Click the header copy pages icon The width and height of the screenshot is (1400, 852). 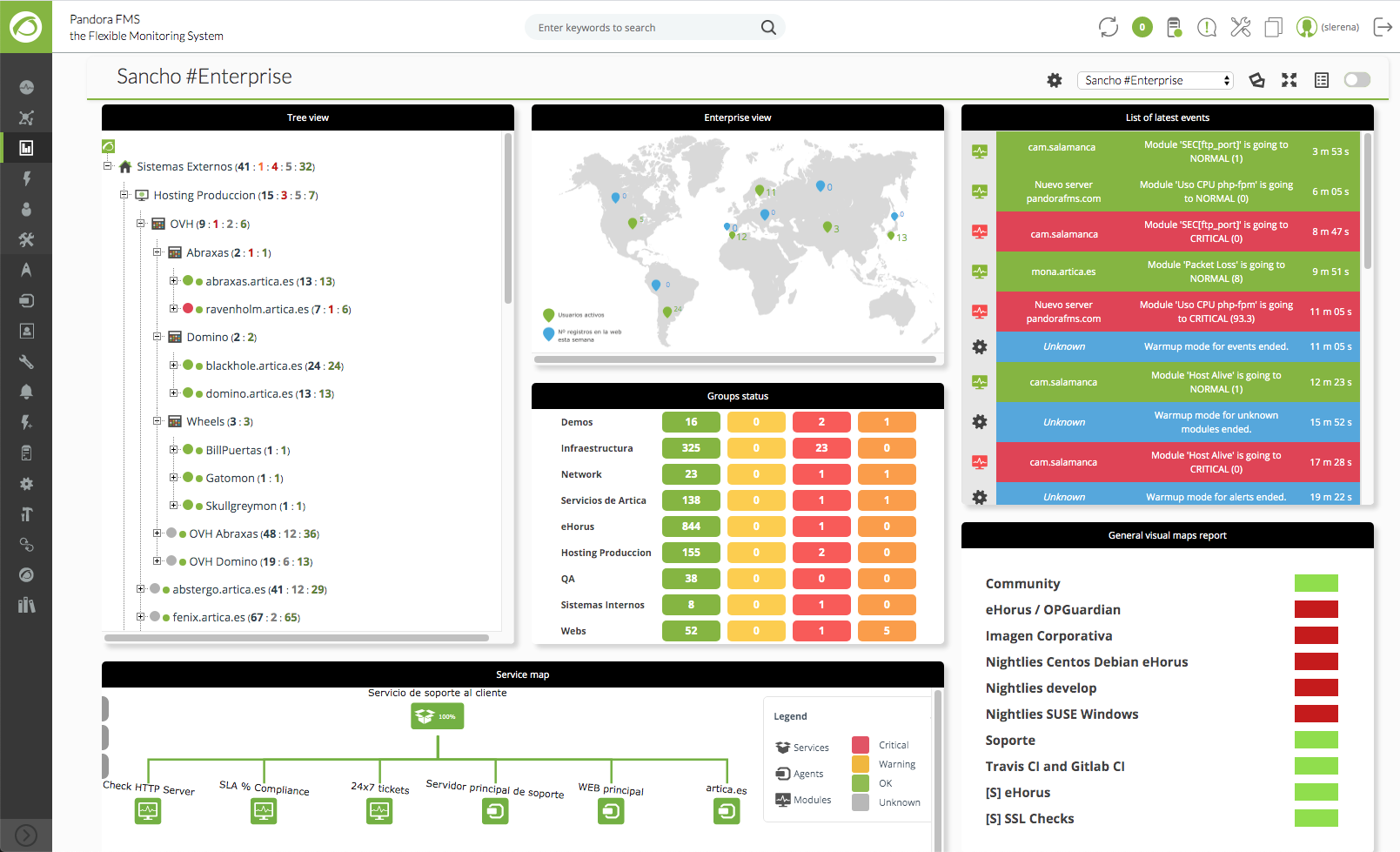1273,27
